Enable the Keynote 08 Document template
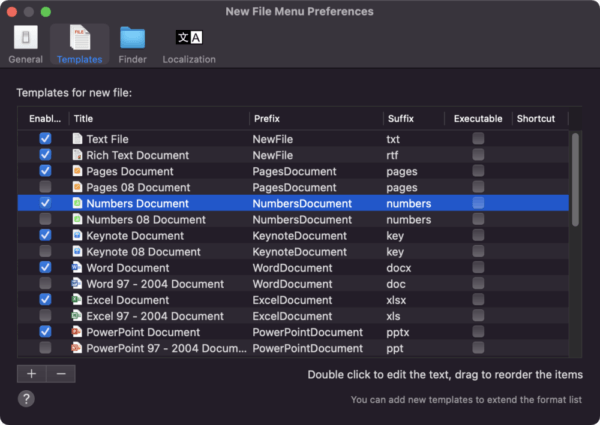This screenshot has height=425, width=600. 45,251
